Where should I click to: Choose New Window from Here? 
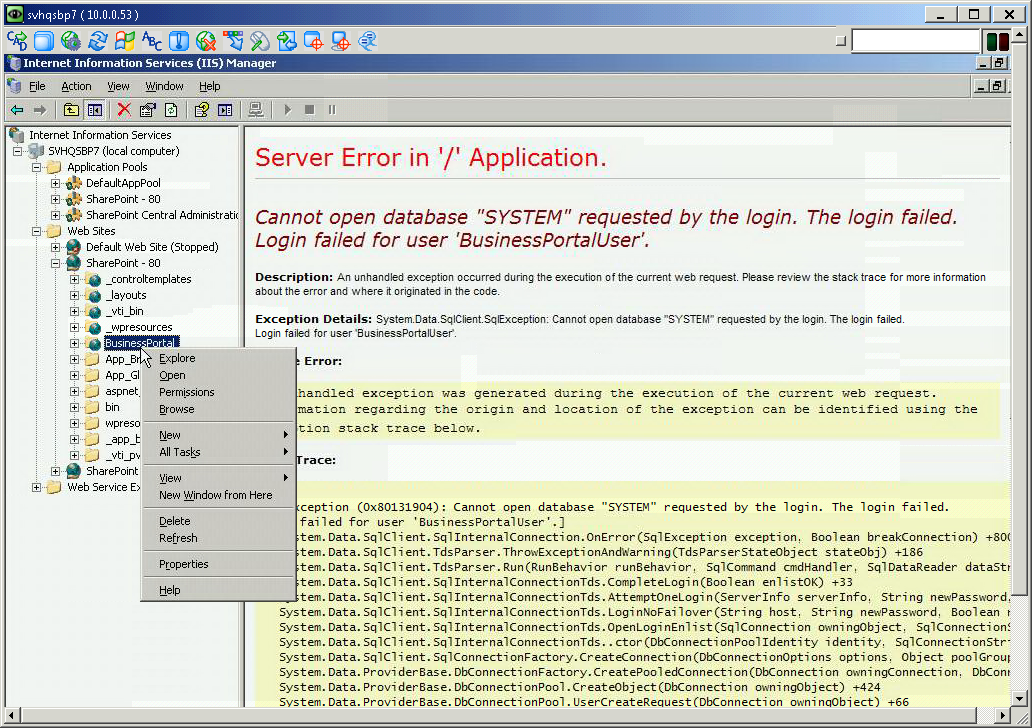(x=217, y=494)
